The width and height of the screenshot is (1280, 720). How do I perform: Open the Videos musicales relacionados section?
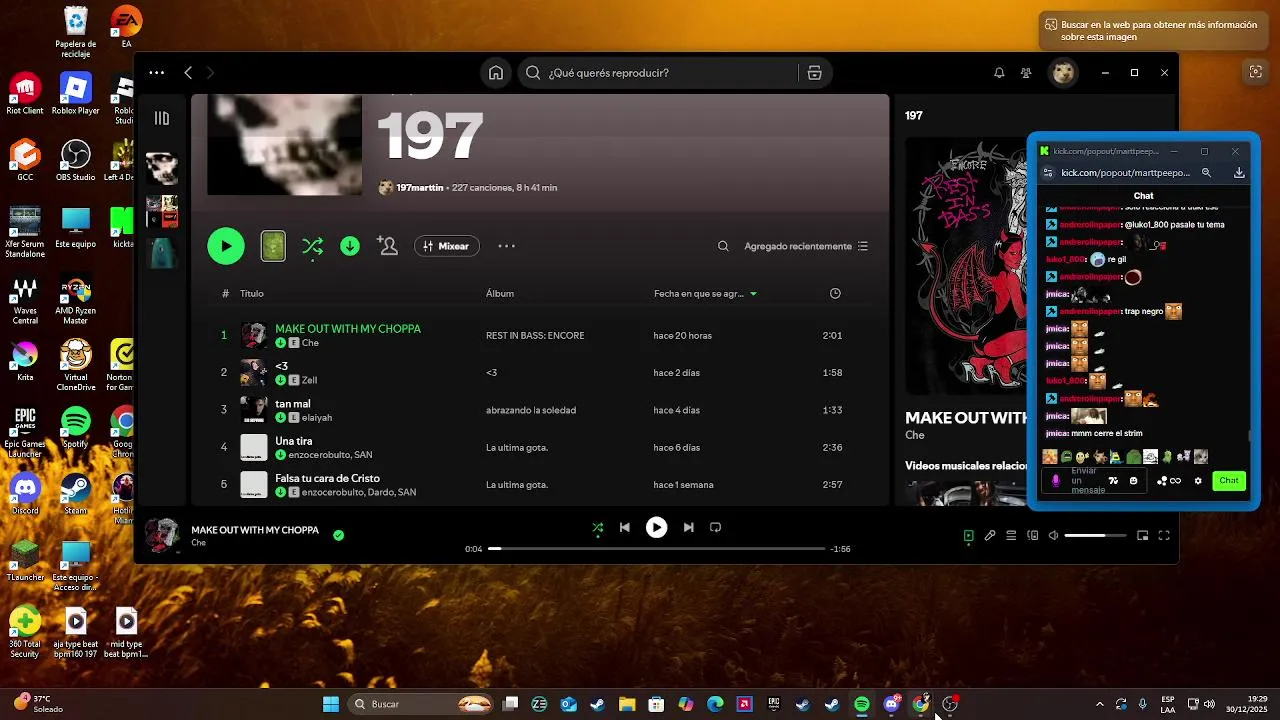coord(967,466)
